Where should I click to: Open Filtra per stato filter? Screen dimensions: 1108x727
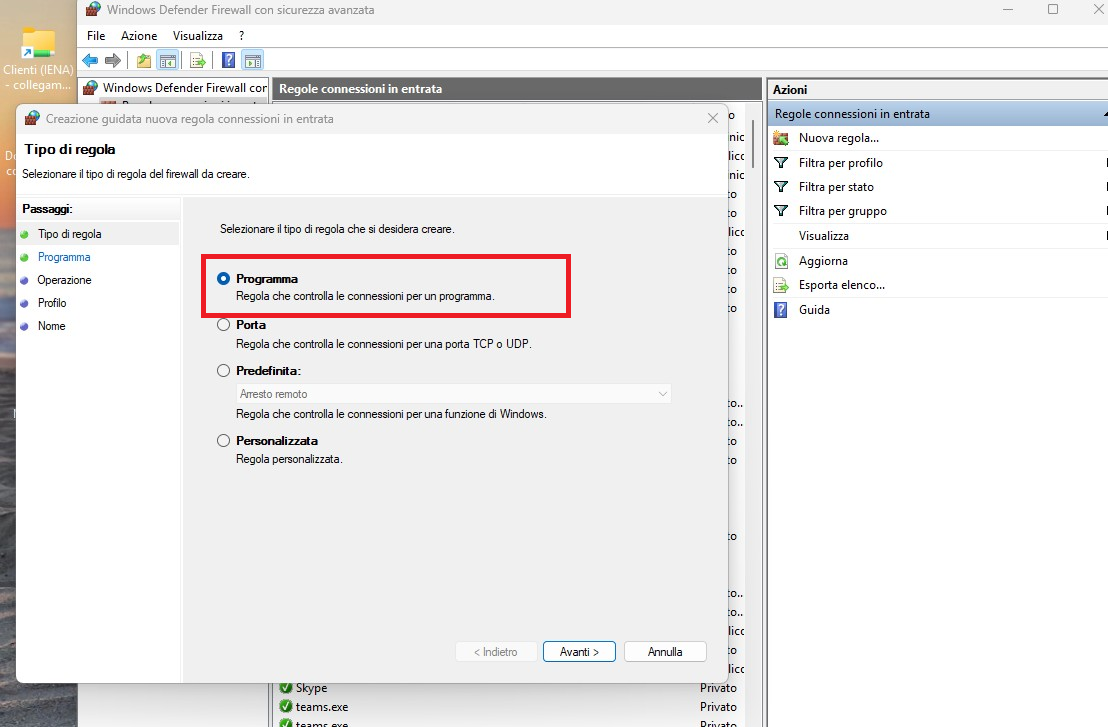pyautogui.click(x=836, y=187)
